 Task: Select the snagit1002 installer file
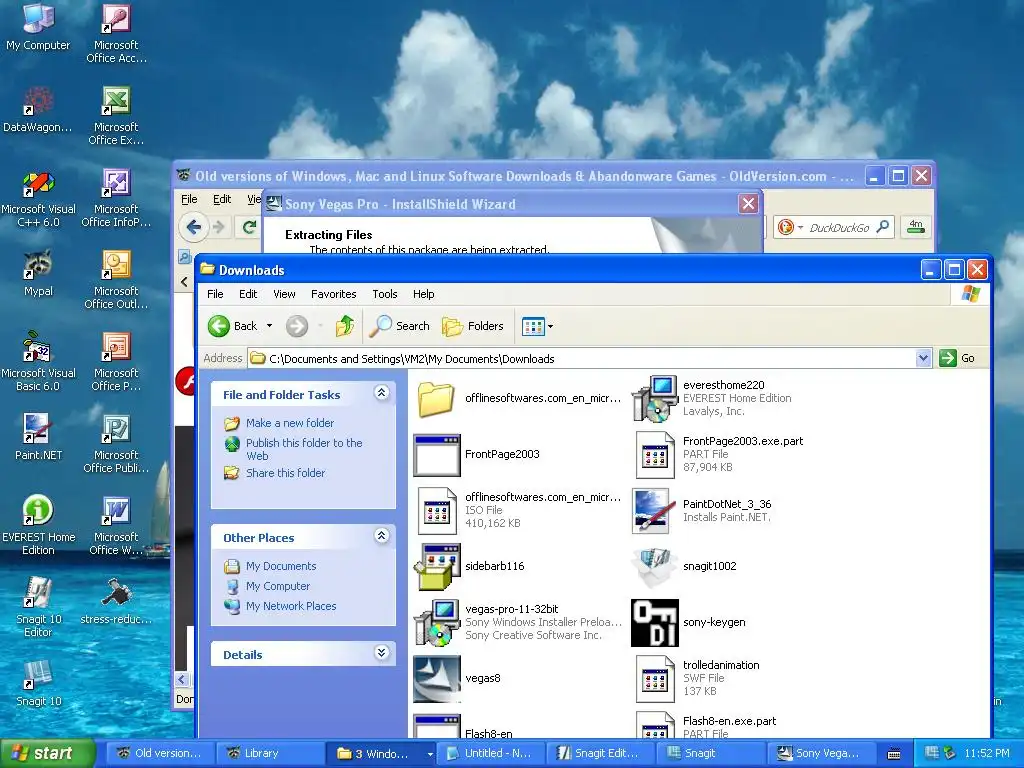coord(684,566)
